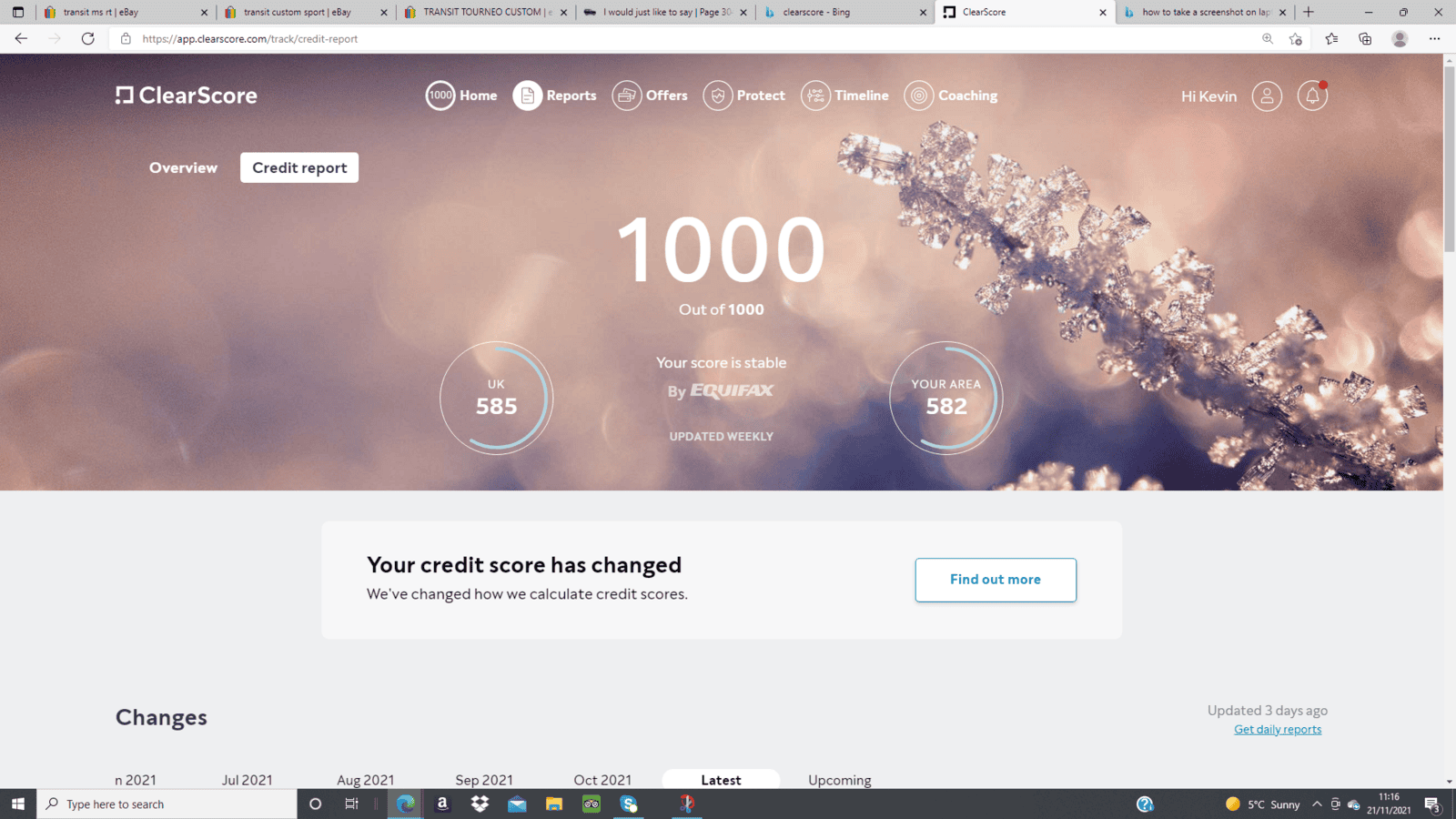Screen dimensions: 1456x819
Task: Open weather widget showing 5°C Sunny
Action: (x=1263, y=804)
